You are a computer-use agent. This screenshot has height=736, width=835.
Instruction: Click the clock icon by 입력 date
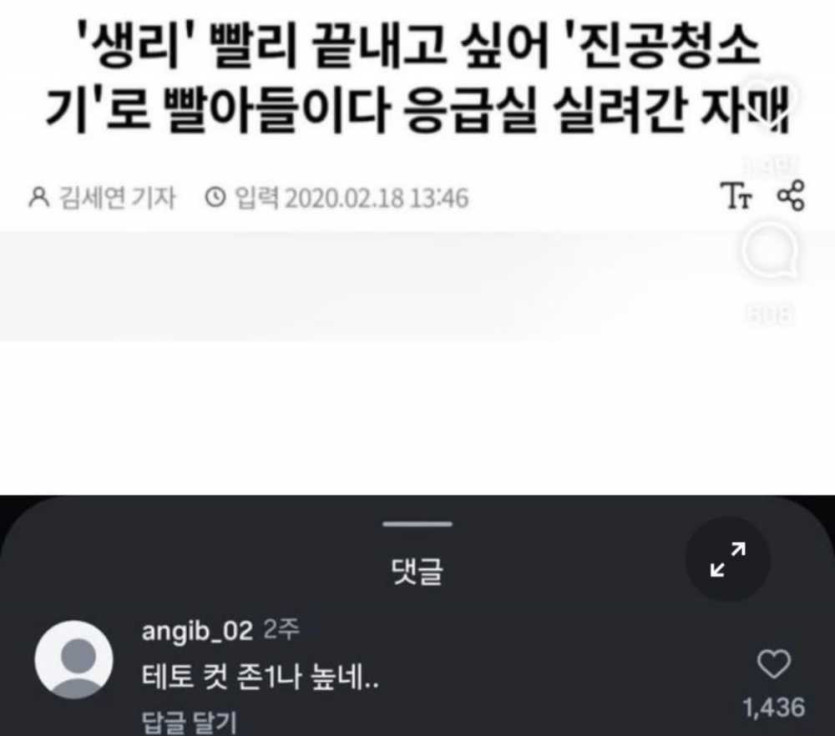(x=216, y=198)
